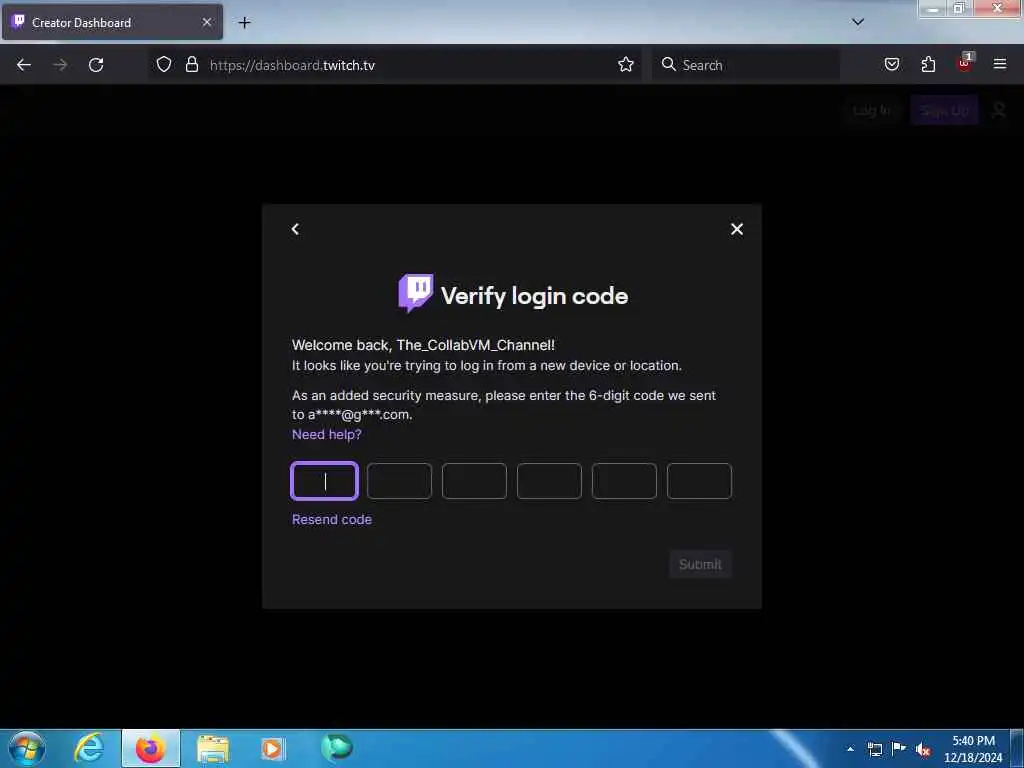
Task: Save page to Pocket
Action: (x=892, y=65)
